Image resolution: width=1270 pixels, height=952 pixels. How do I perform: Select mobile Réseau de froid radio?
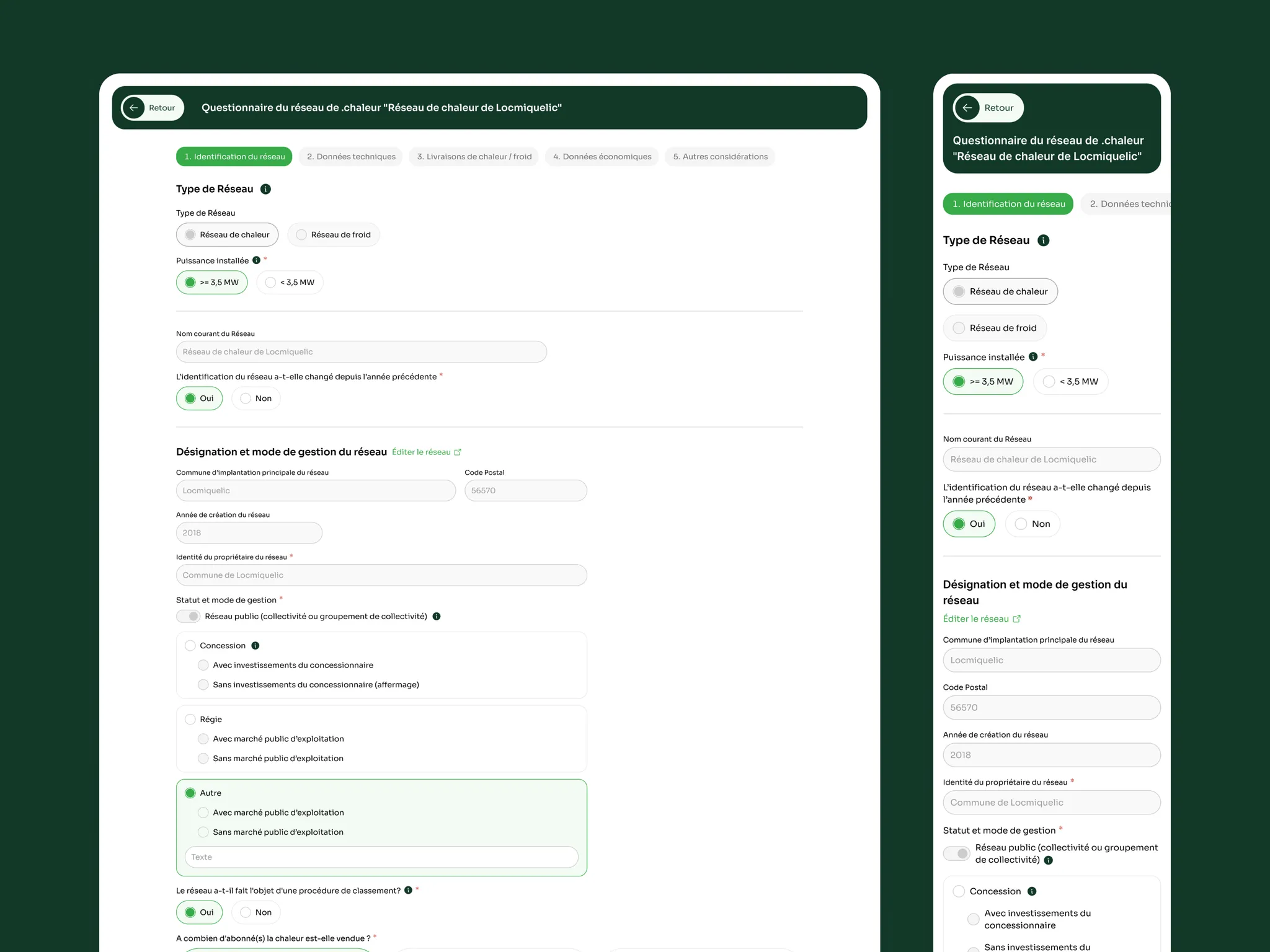(995, 328)
